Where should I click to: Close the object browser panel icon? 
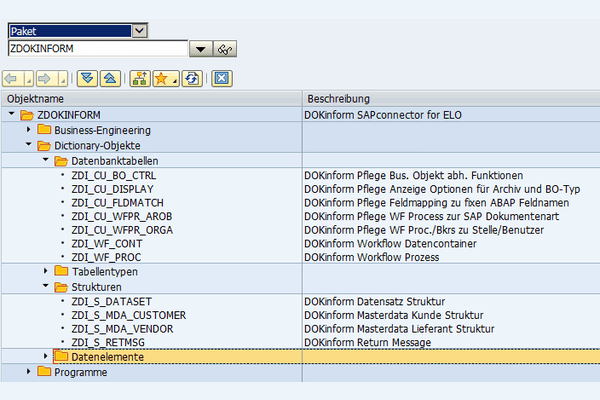[x=222, y=78]
